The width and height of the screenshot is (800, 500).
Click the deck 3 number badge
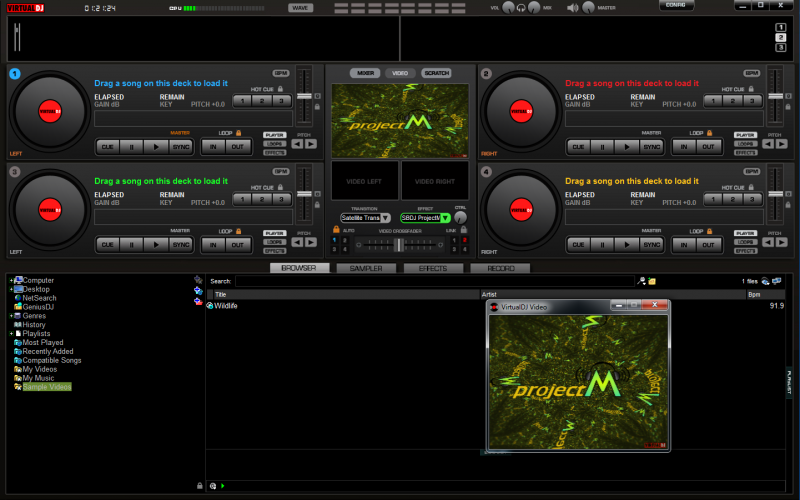pos(15,171)
